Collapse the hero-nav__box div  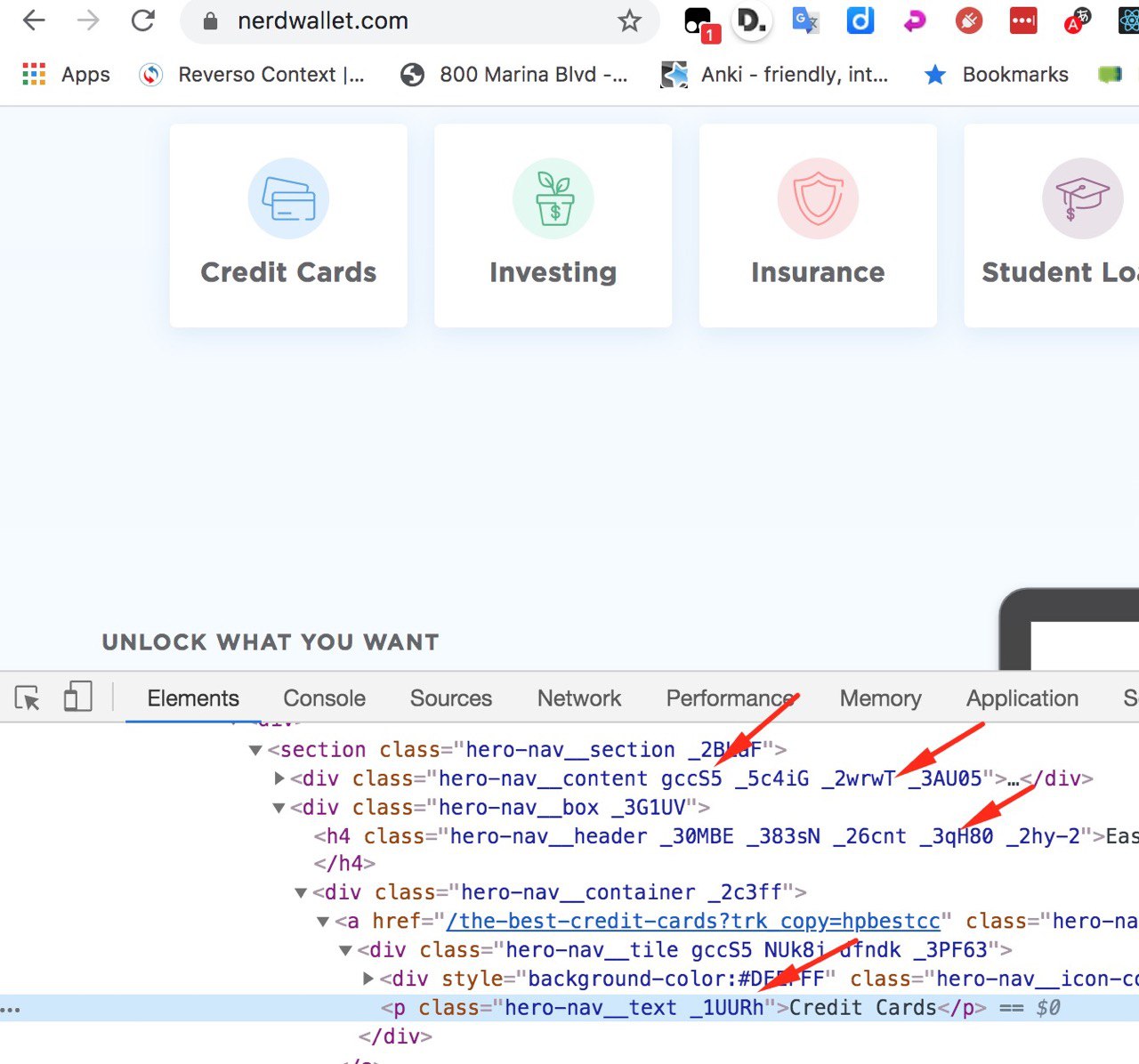279,808
